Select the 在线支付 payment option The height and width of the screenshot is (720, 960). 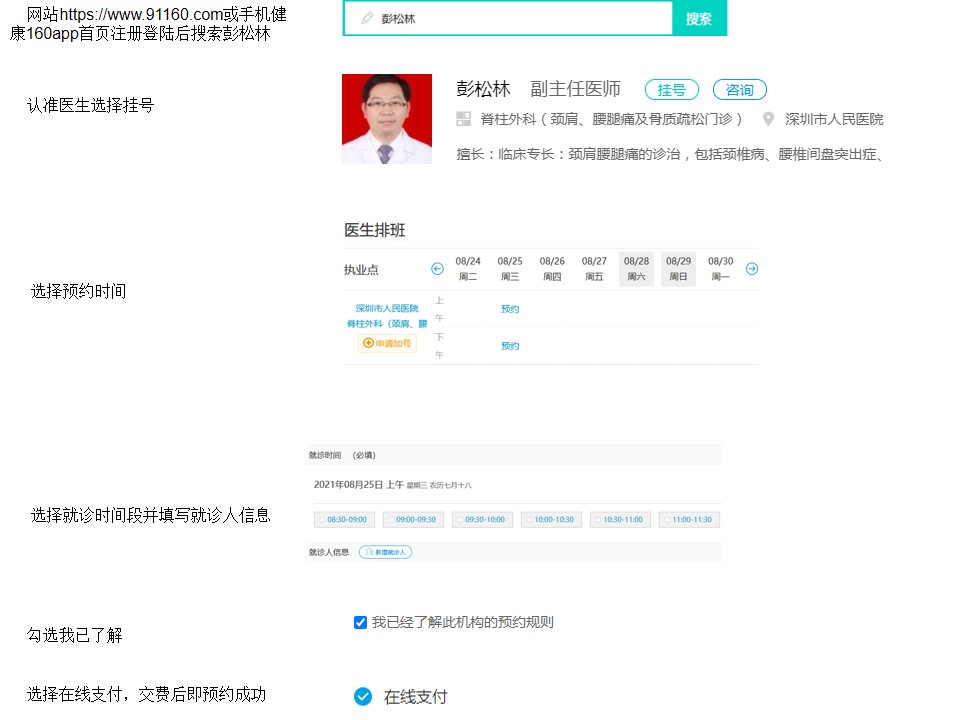(363, 697)
